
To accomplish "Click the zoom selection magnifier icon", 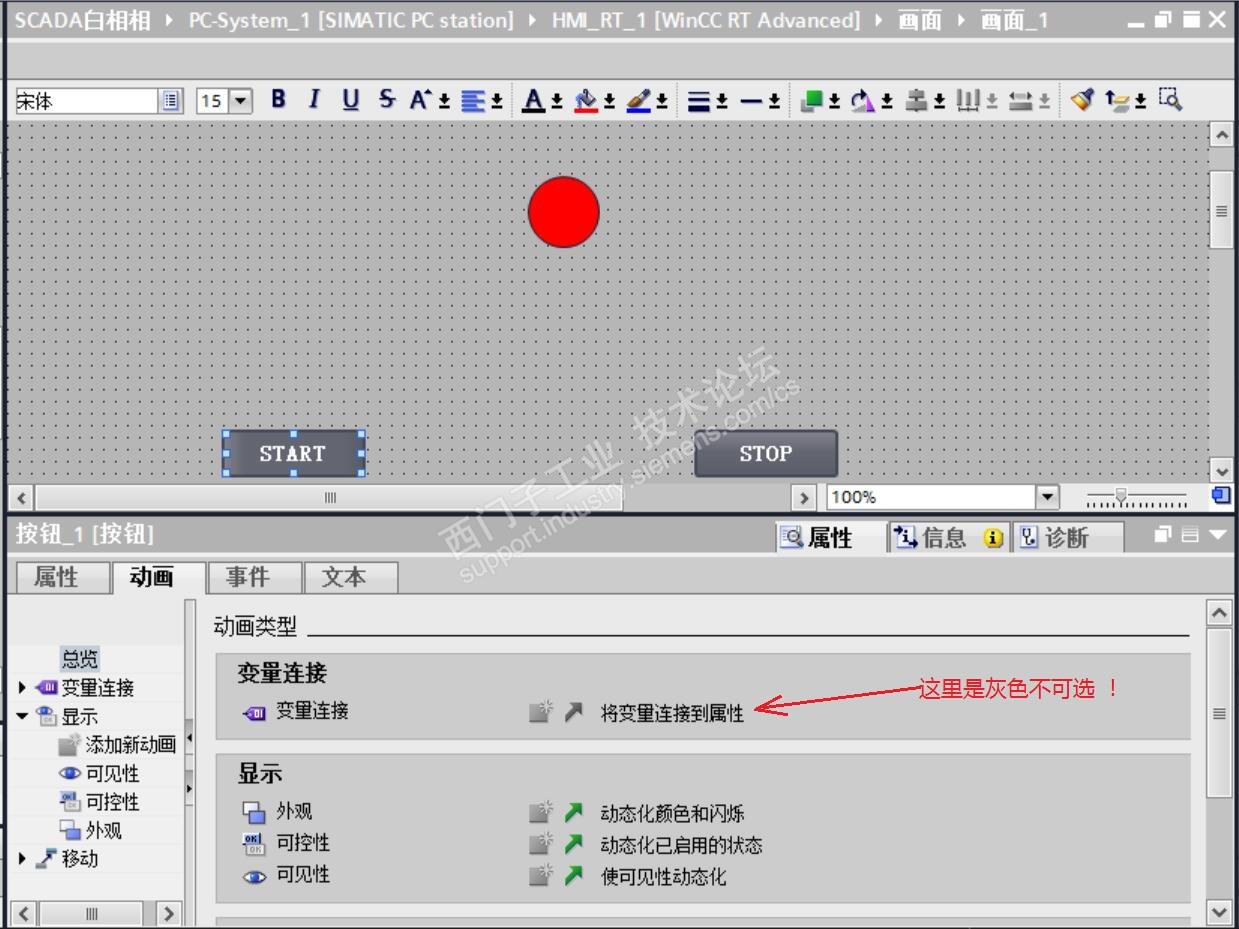I will (x=1170, y=98).
